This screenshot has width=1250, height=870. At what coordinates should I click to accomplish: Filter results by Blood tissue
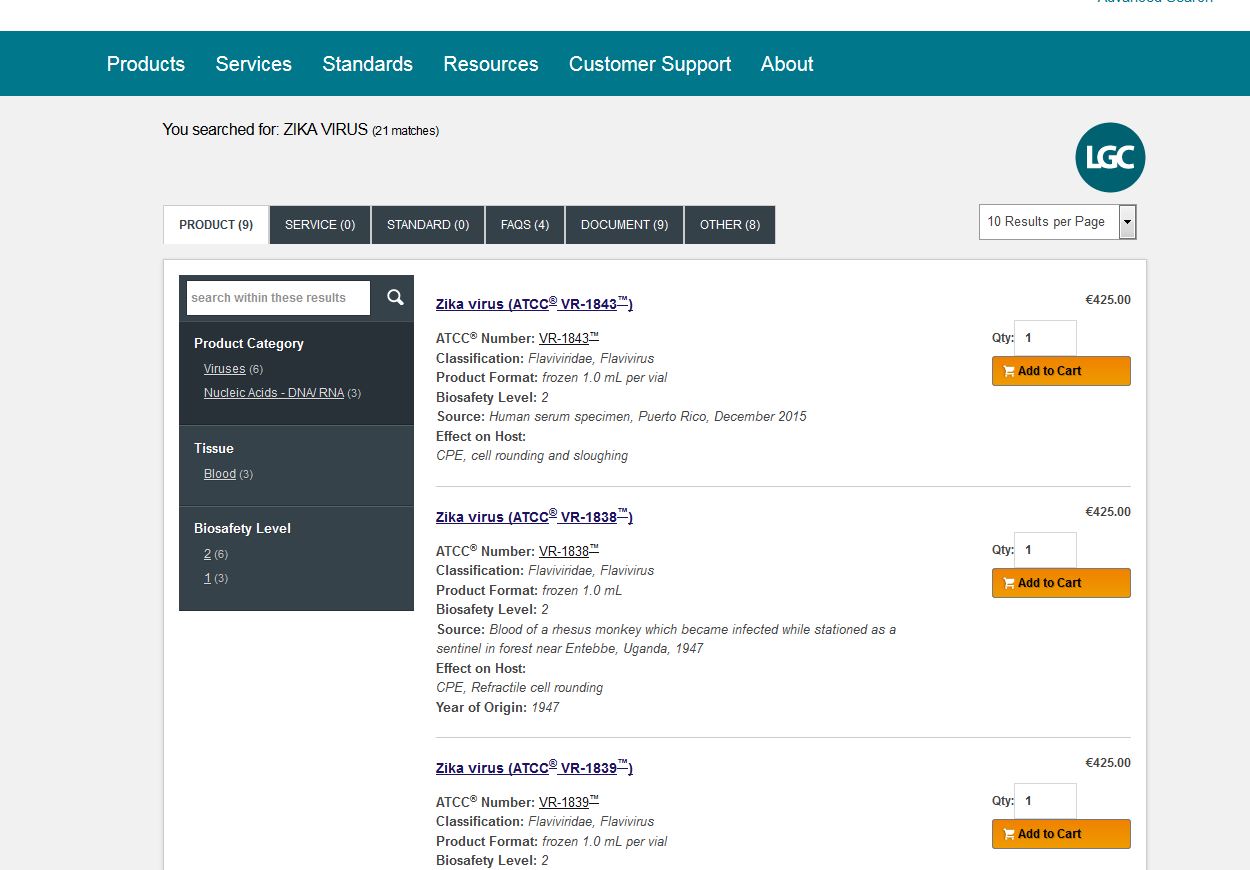coord(220,474)
